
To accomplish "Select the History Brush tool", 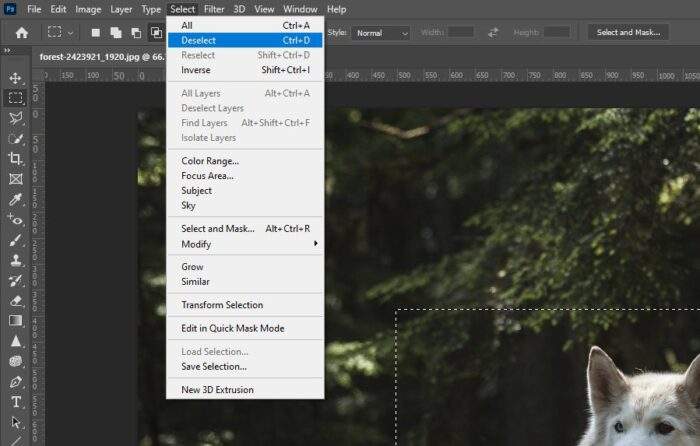I will pos(16,280).
